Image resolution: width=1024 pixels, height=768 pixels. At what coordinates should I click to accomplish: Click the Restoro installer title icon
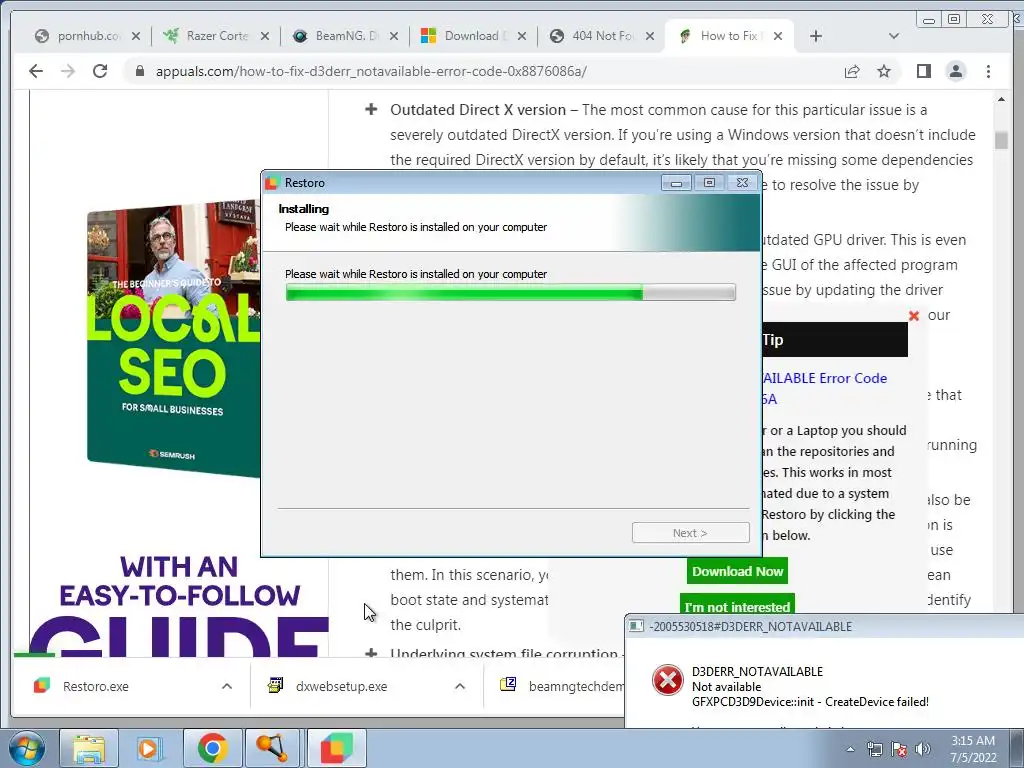(272, 183)
